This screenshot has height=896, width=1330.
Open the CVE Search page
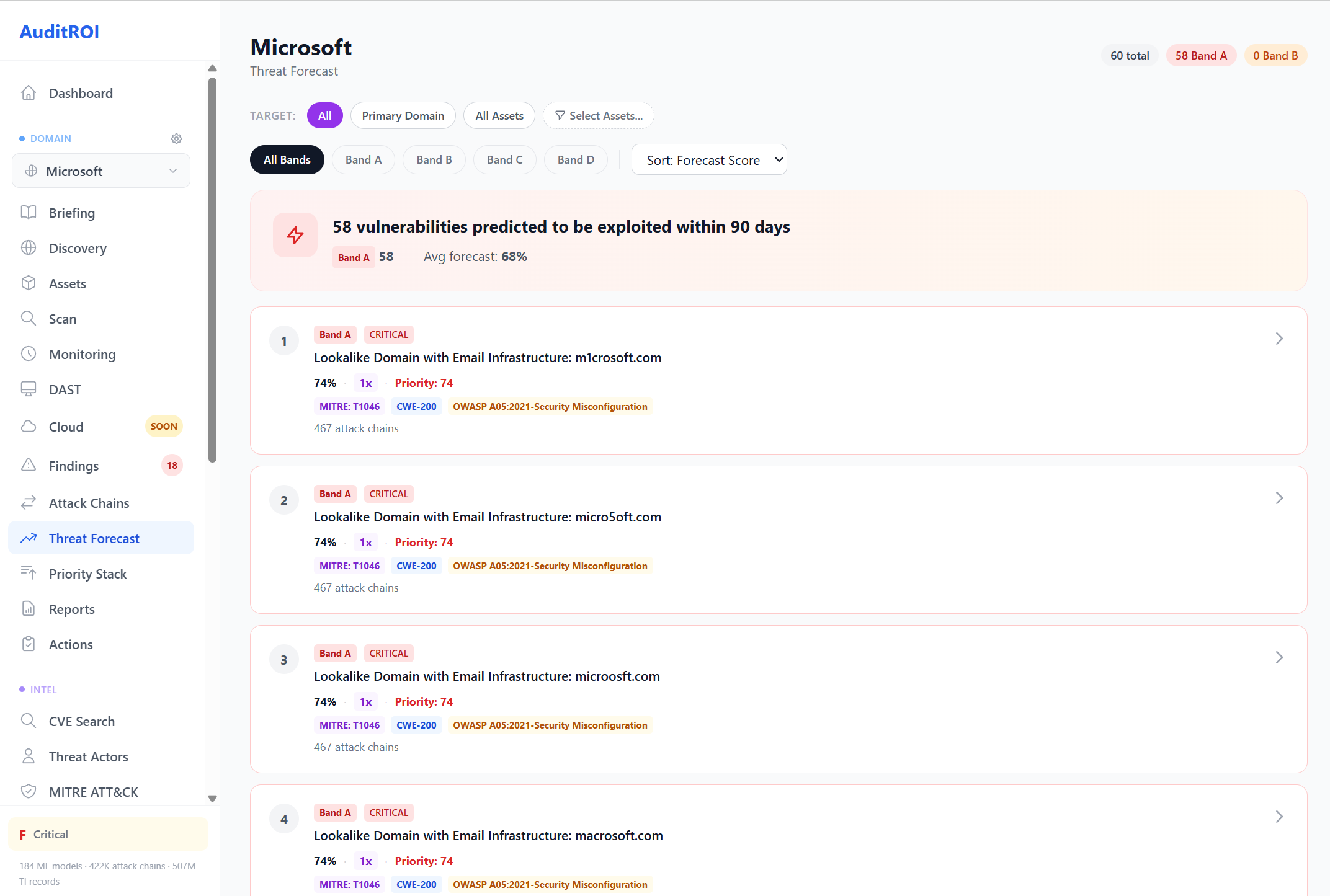81,721
